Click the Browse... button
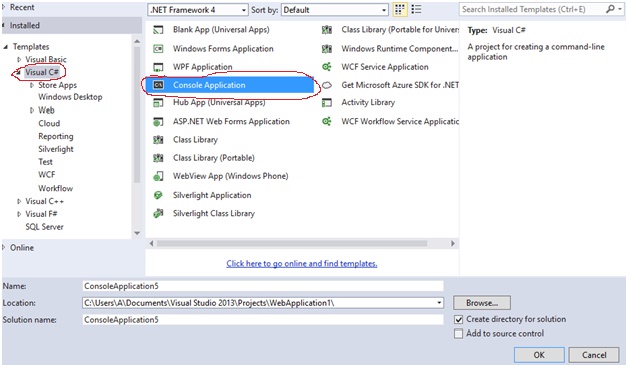Image resolution: width=628 pixels, height=365 pixels. coord(482,303)
